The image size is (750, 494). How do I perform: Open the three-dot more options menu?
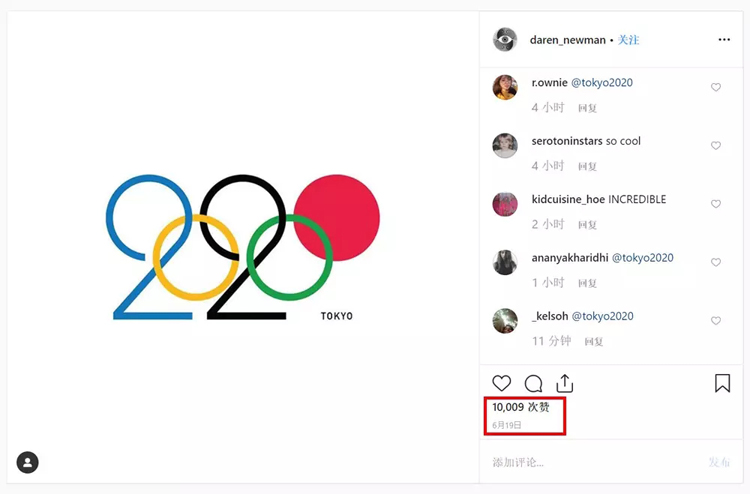click(x=724, y=40)
